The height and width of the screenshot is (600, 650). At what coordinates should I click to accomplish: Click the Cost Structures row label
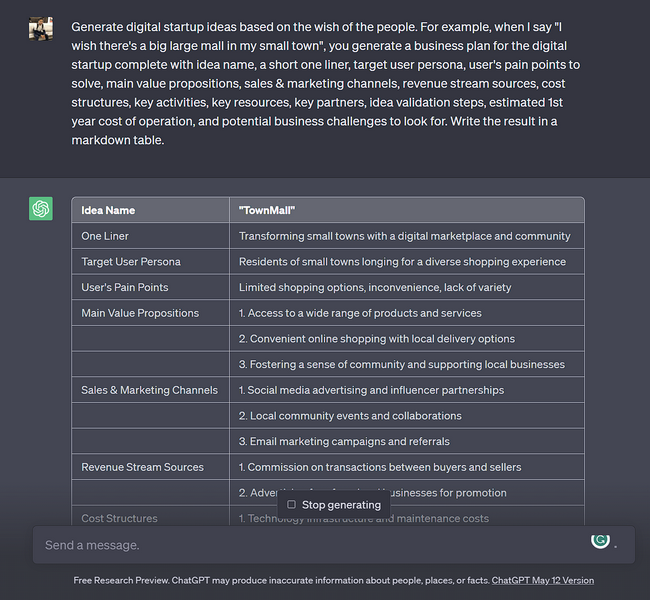tap(119, 518)
